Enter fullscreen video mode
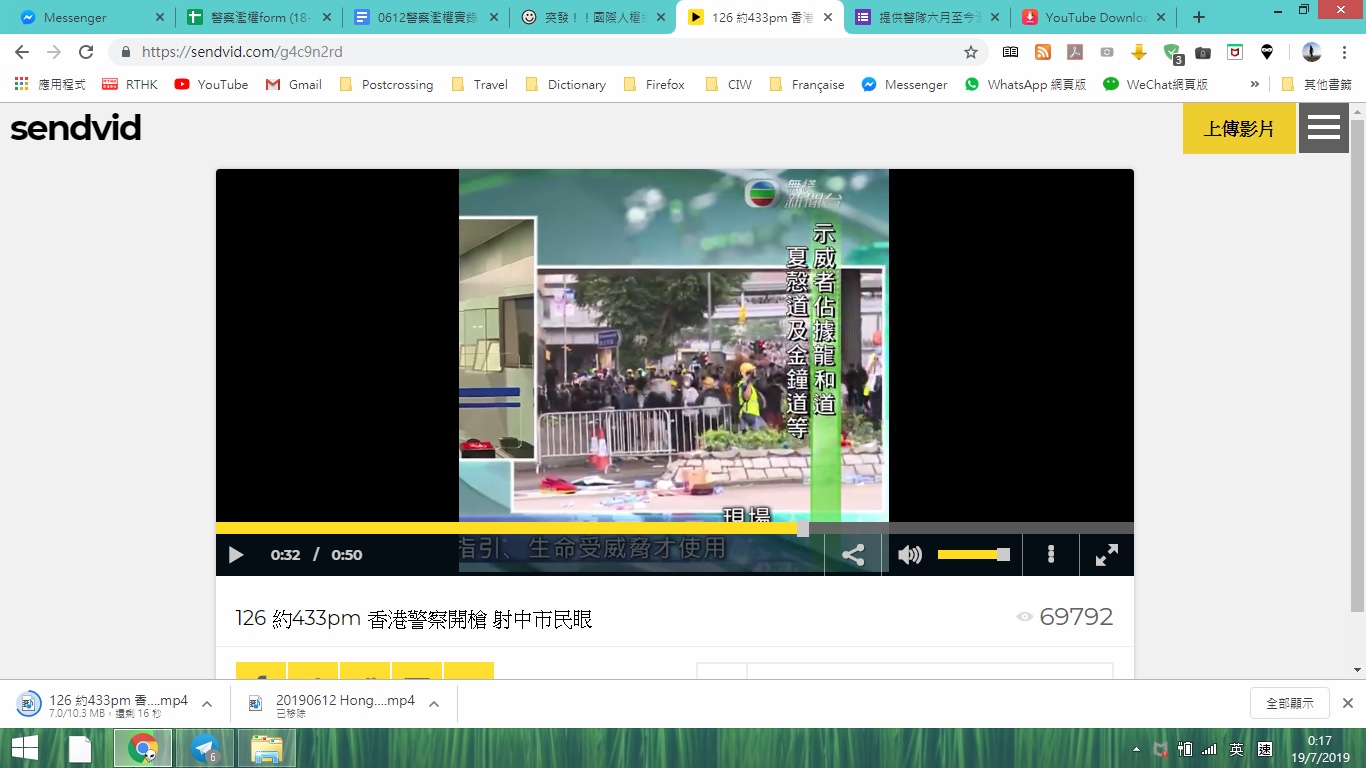 click(1106, 555)
